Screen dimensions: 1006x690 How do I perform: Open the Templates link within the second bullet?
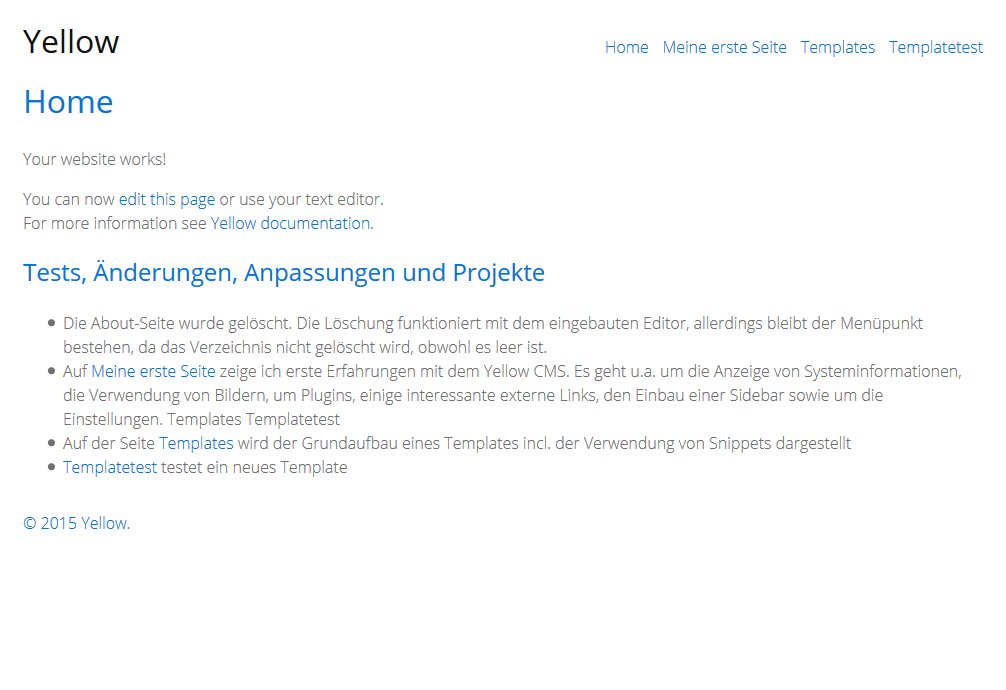coord(196,443)
